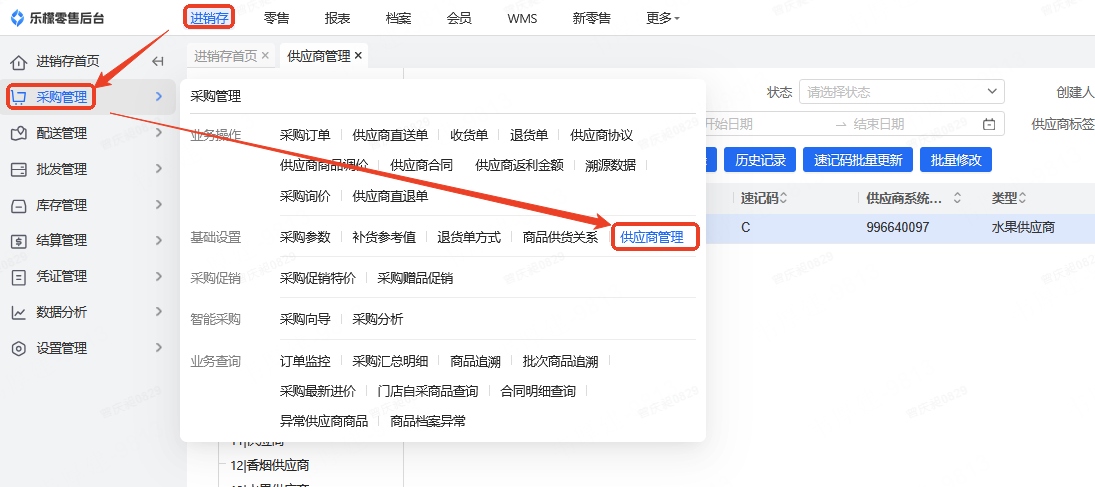This screenshot has height=487, width=1095.
Task: Open 采购订单 link
Action: coord(305,136)
